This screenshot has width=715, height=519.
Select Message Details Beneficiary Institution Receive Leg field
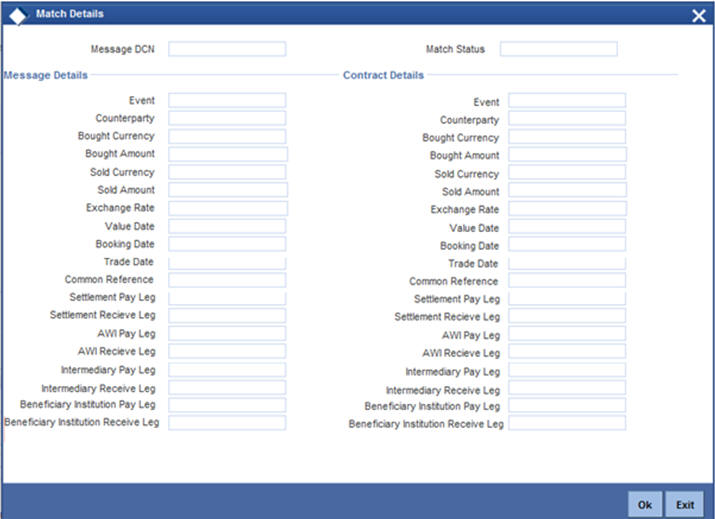point(227,422)
